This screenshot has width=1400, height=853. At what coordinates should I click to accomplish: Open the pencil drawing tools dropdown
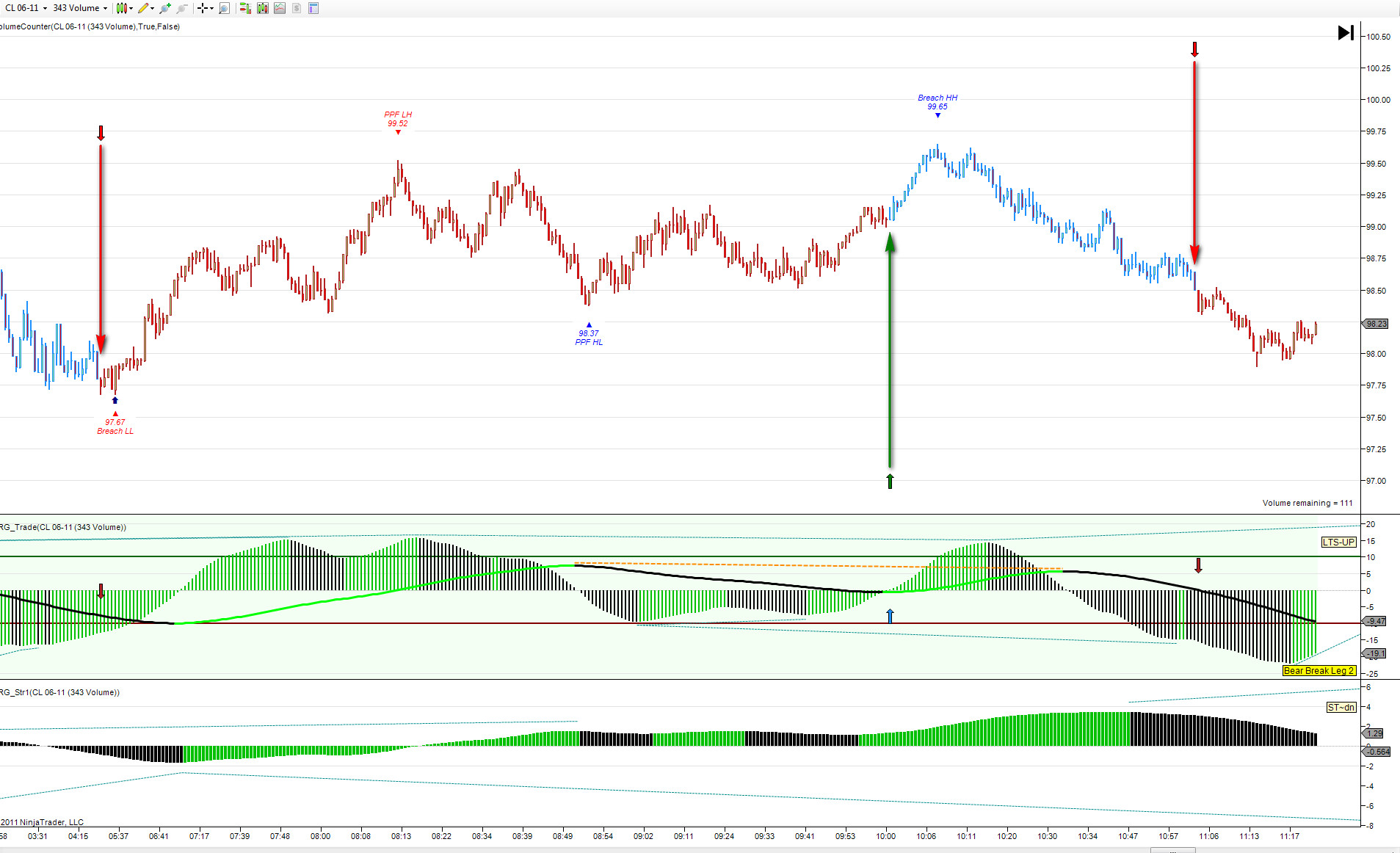[146, 8]
